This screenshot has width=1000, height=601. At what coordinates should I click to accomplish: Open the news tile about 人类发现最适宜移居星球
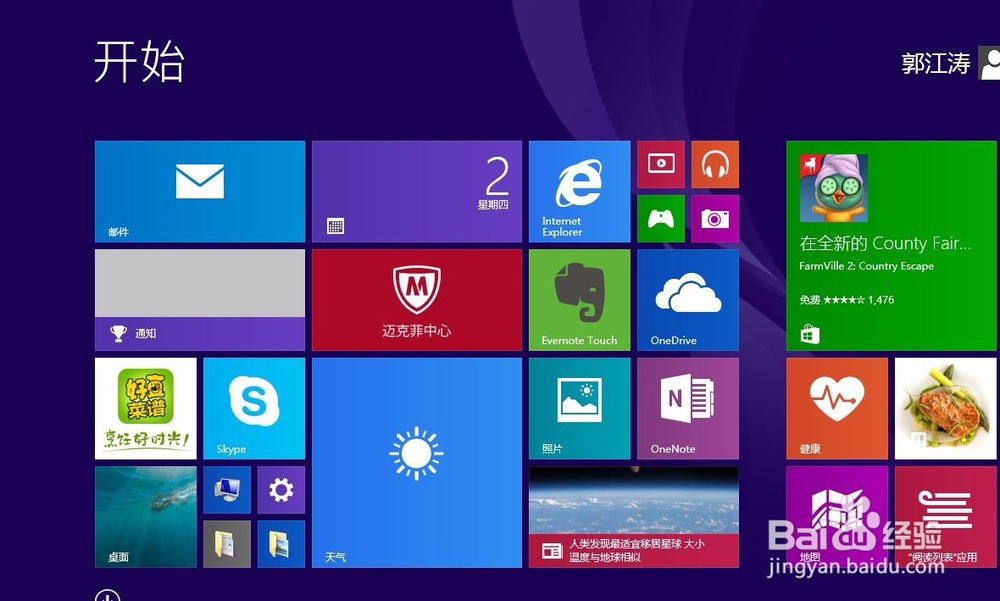click(x=633, y=517)
